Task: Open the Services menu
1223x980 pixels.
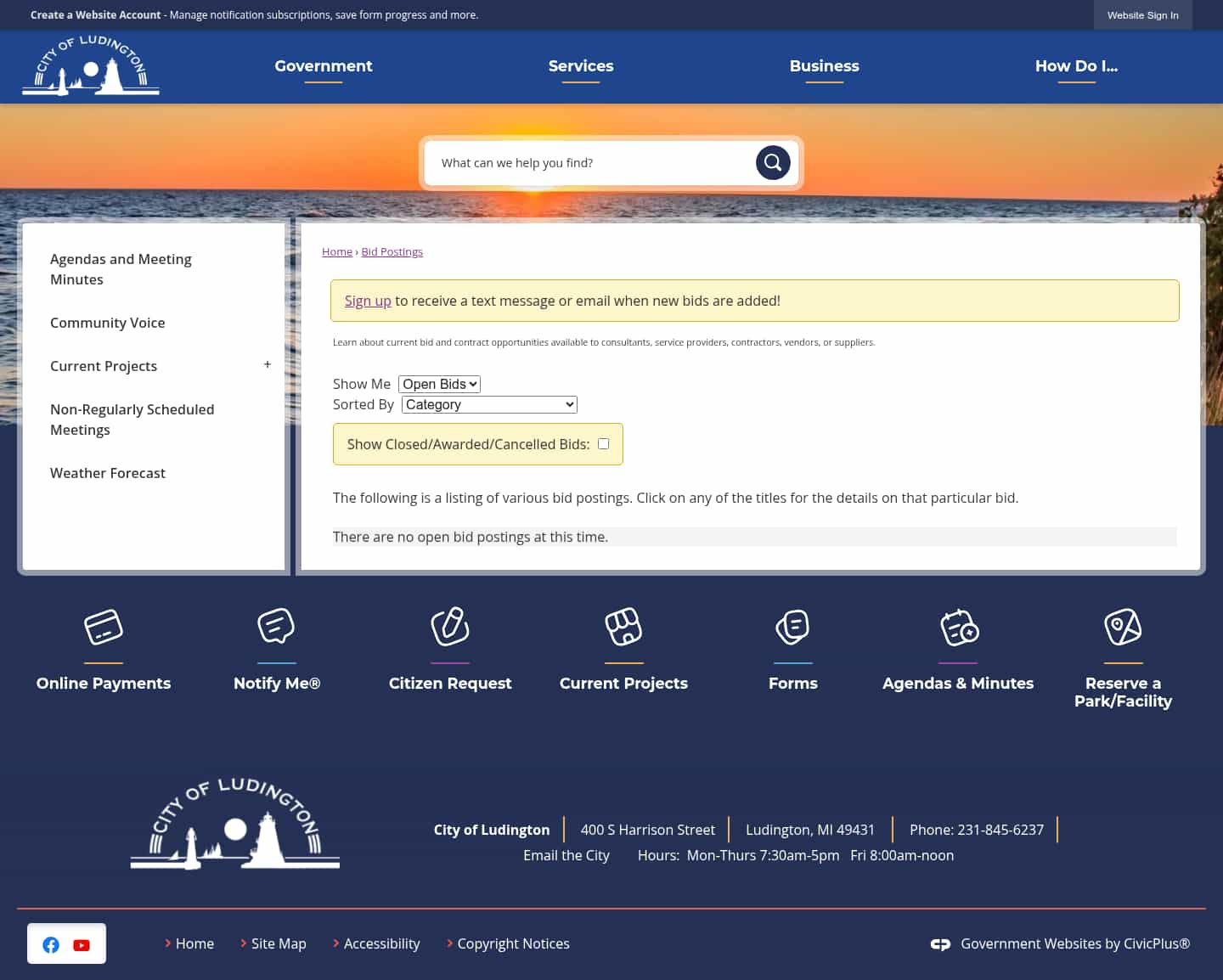Action: tap(581, 65)
